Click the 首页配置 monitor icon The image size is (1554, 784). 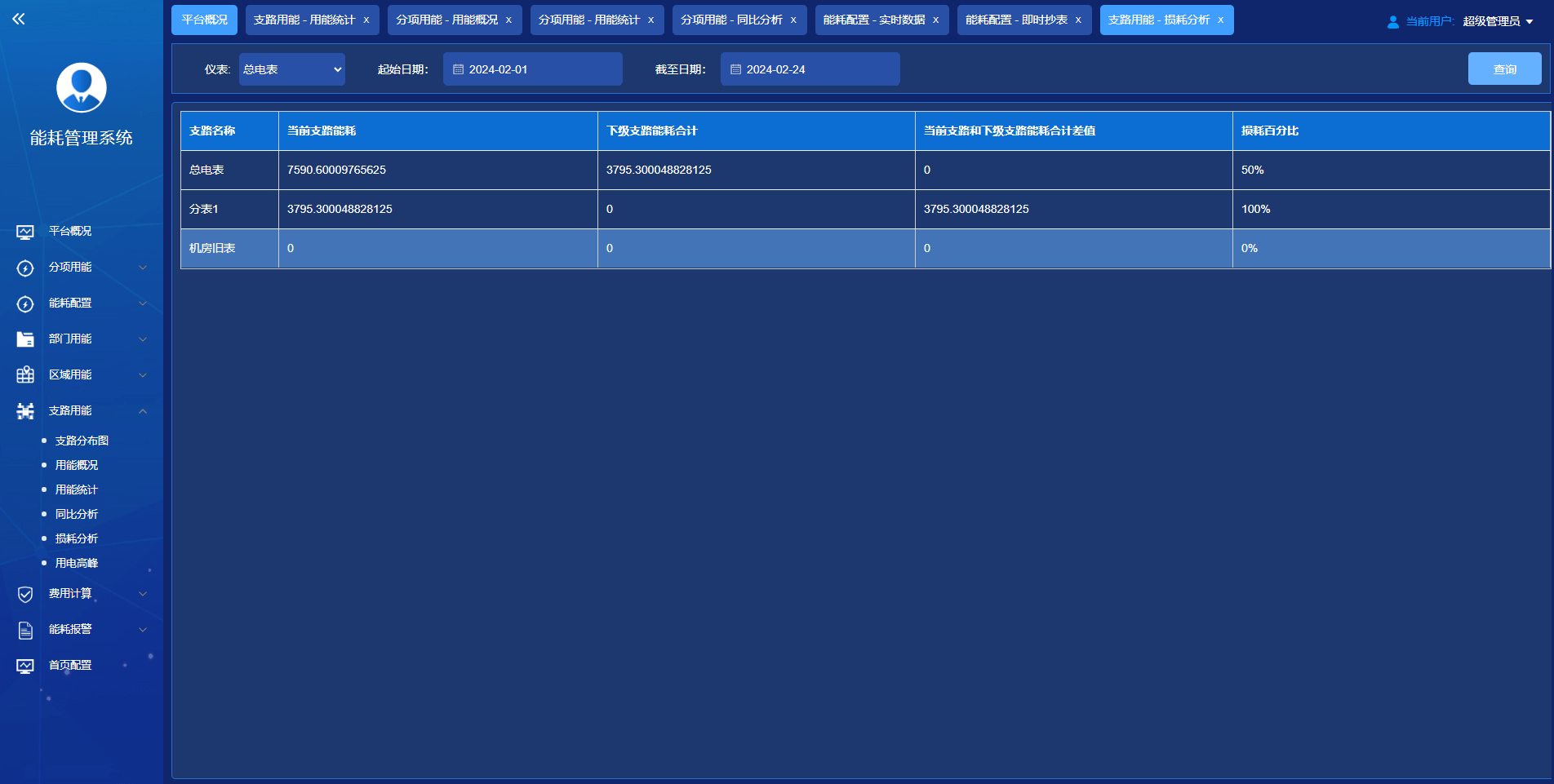[25, 666]
